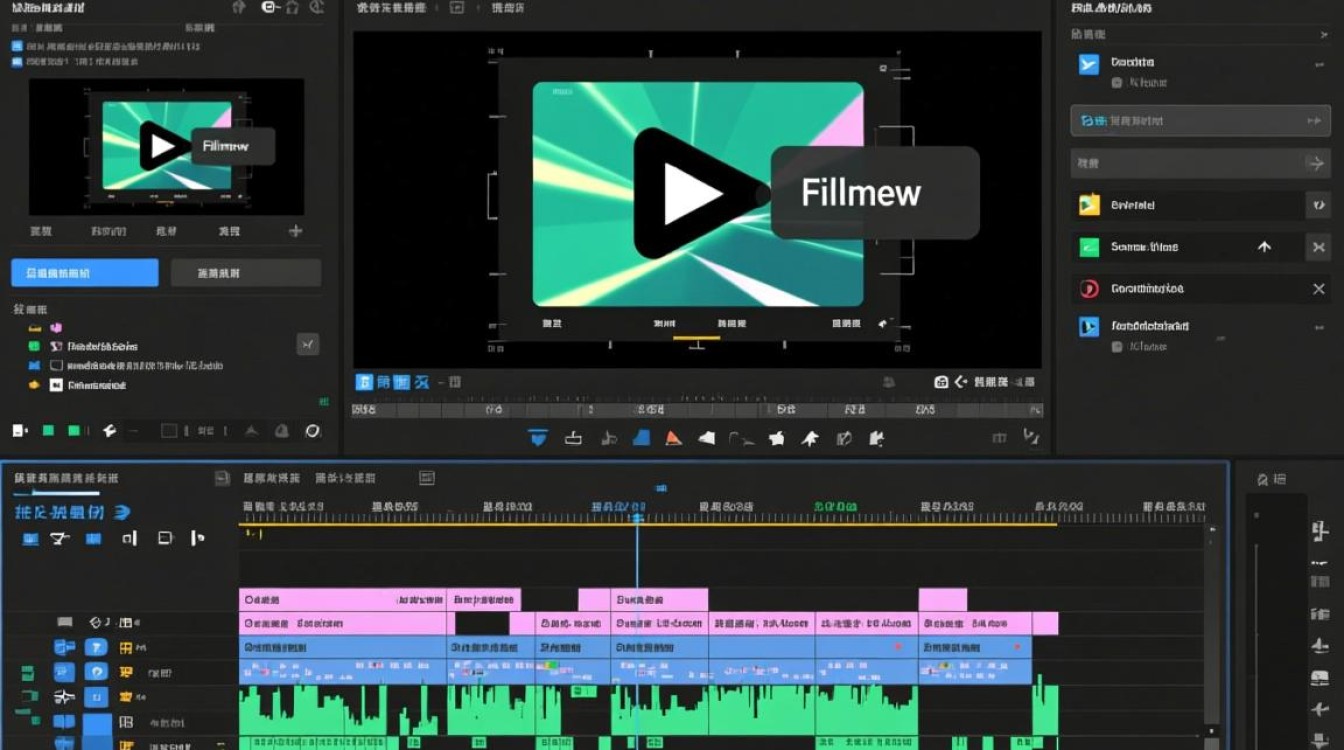Image resolution: width=1344 pixels, height=750 pixels.
Task: Select the orange triangle tool below preview
Action: [674, 437]
